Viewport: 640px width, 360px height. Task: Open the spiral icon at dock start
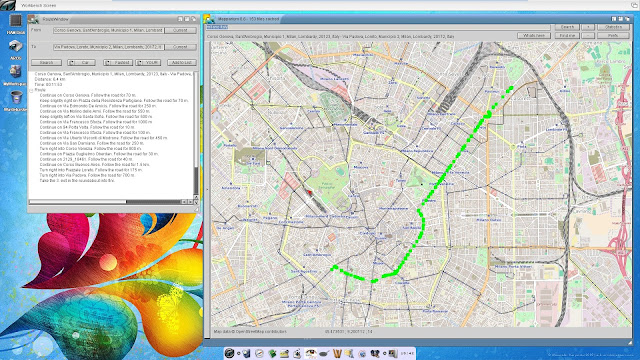click(229, 353)
